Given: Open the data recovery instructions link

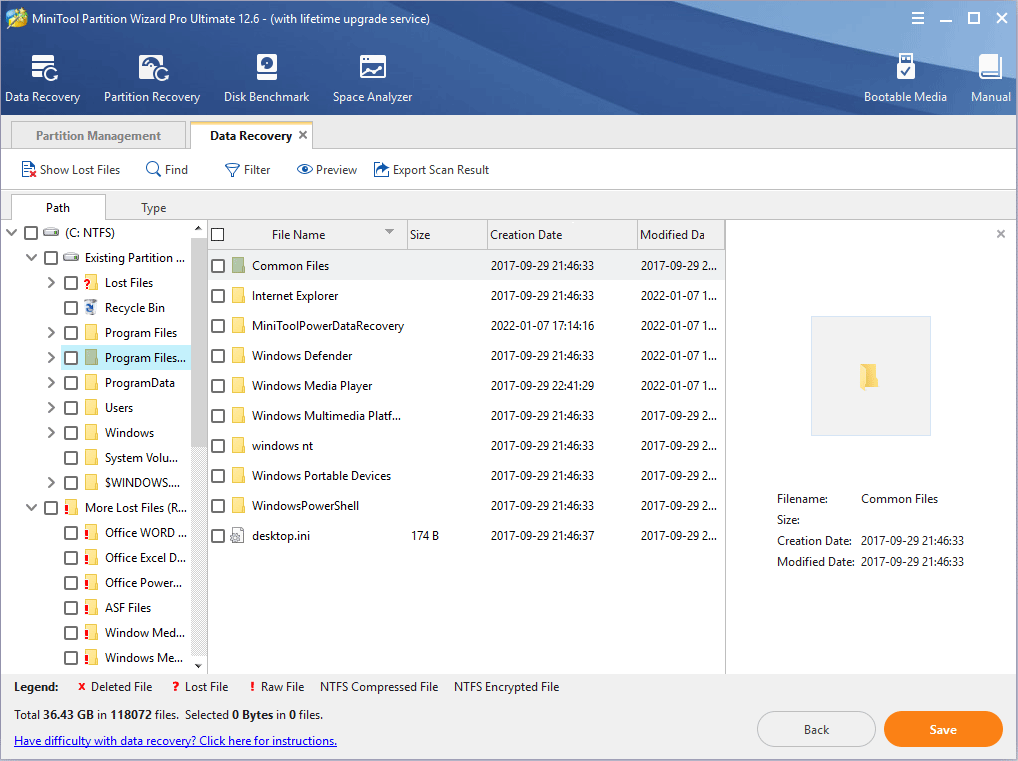Looking at the screenshot, I should pos(175,741).
